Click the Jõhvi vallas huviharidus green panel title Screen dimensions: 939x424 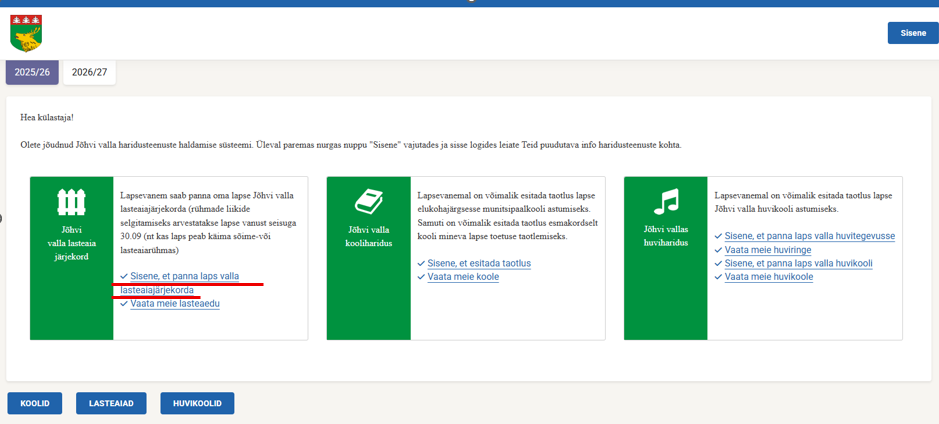(x=665, y=235)
